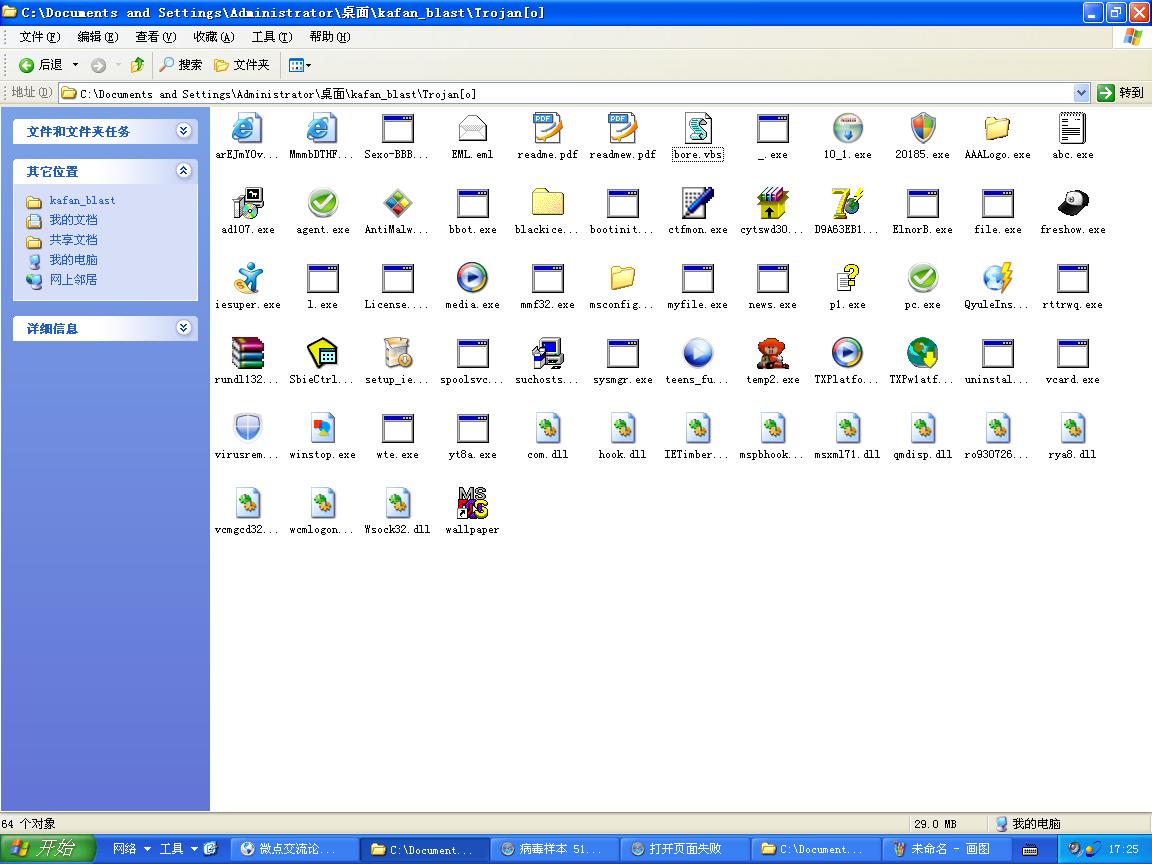Select the ctfmon.exe pen icon
1152x864 pixels.
(697, 204)
